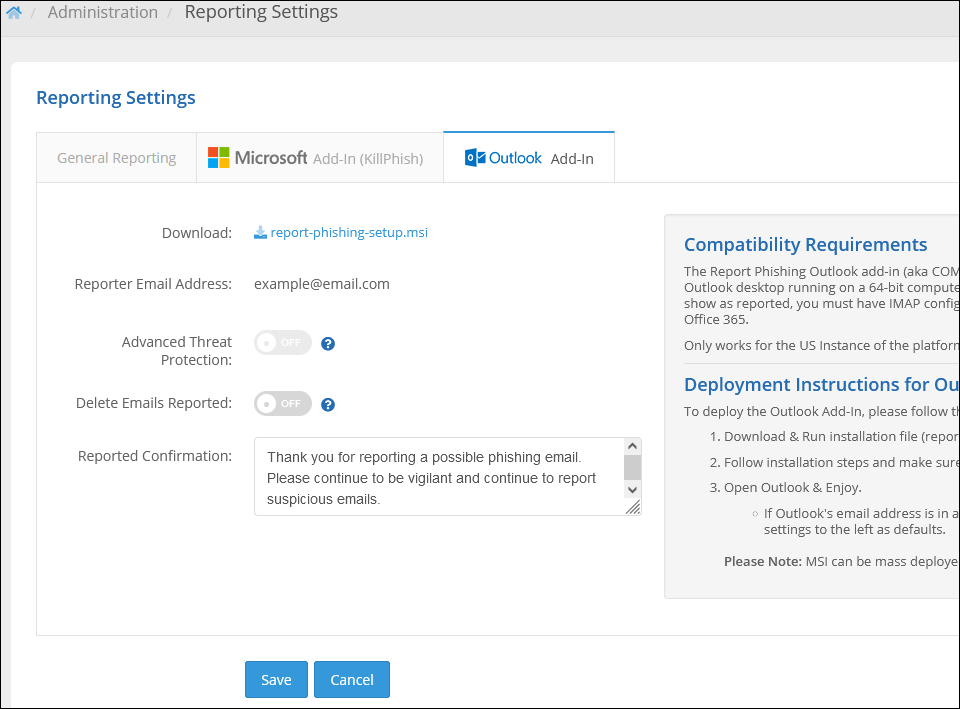Click the example@email.com reporter address
The height and width of the screenshot is (709, 960).
pyautogui.click(x=321, y=284)
